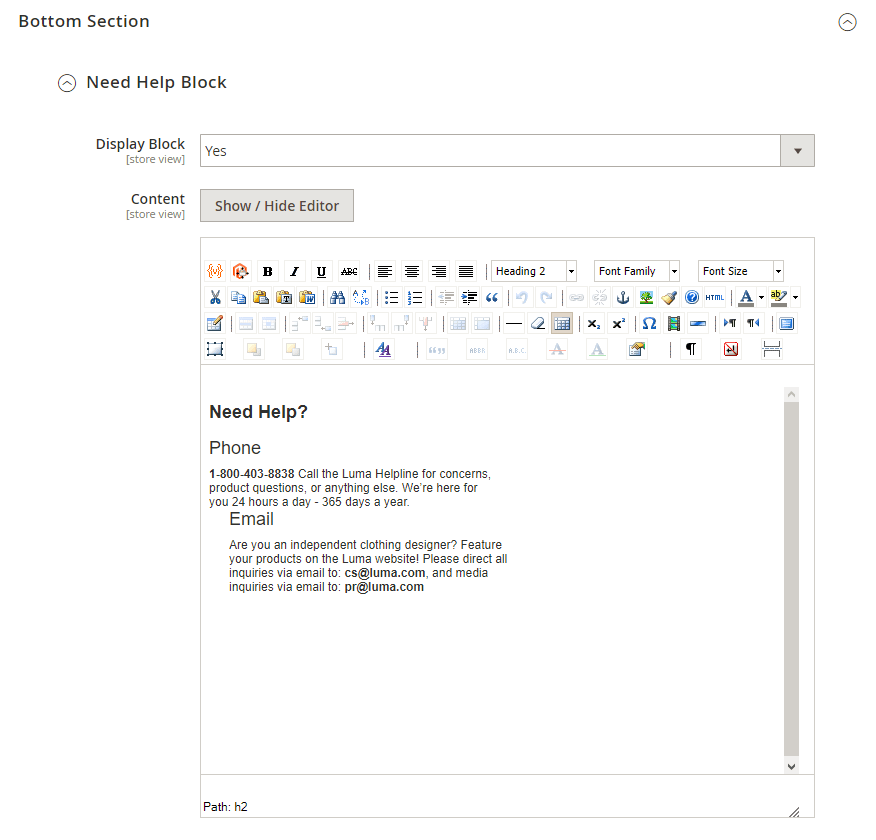
Task: Paste as plain text
Action: point(284,297)
